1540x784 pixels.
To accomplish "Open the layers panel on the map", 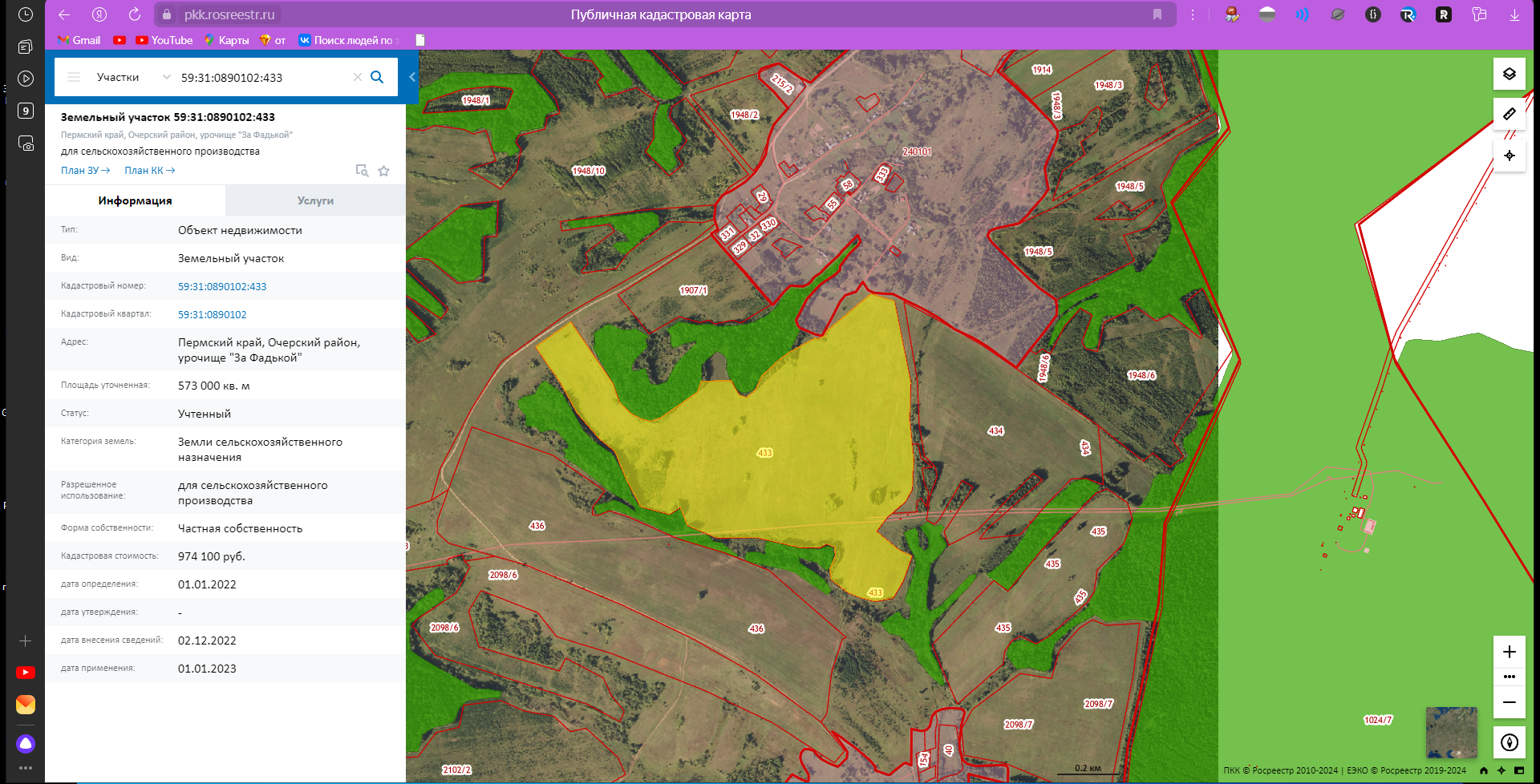I will pyautogui.click(x=1509, y=75).
